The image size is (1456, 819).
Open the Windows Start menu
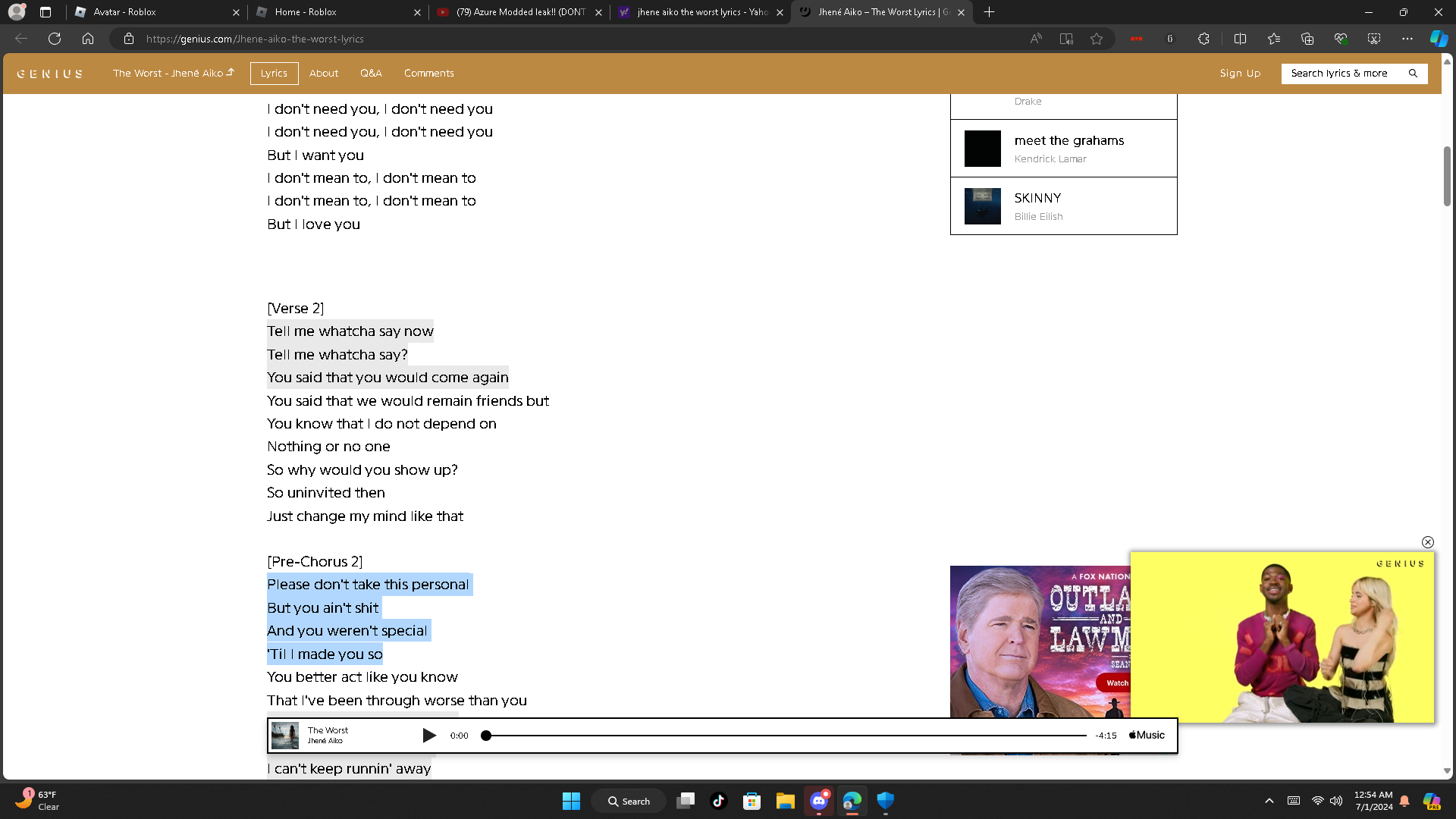pyautogui.click(x=571, y=801)
